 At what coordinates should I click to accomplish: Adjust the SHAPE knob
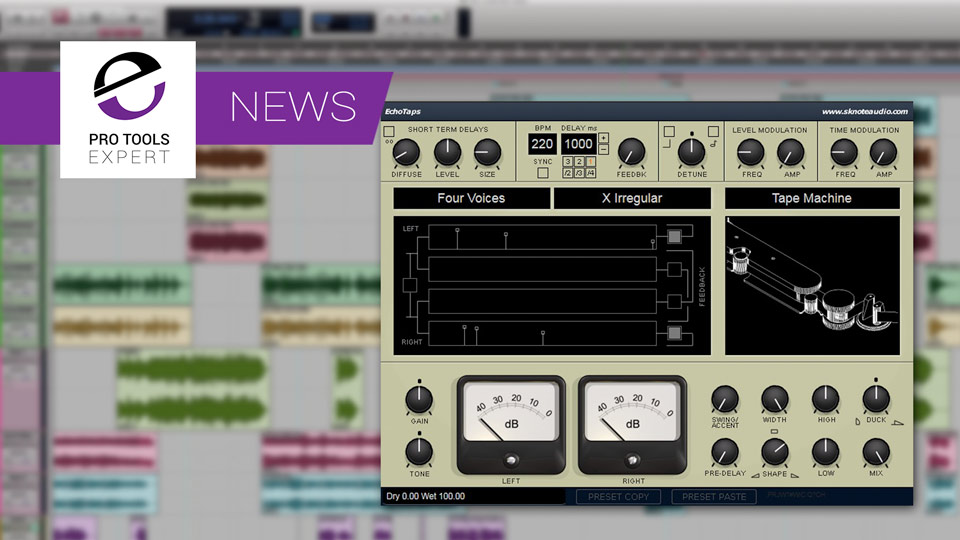point(774,452)
